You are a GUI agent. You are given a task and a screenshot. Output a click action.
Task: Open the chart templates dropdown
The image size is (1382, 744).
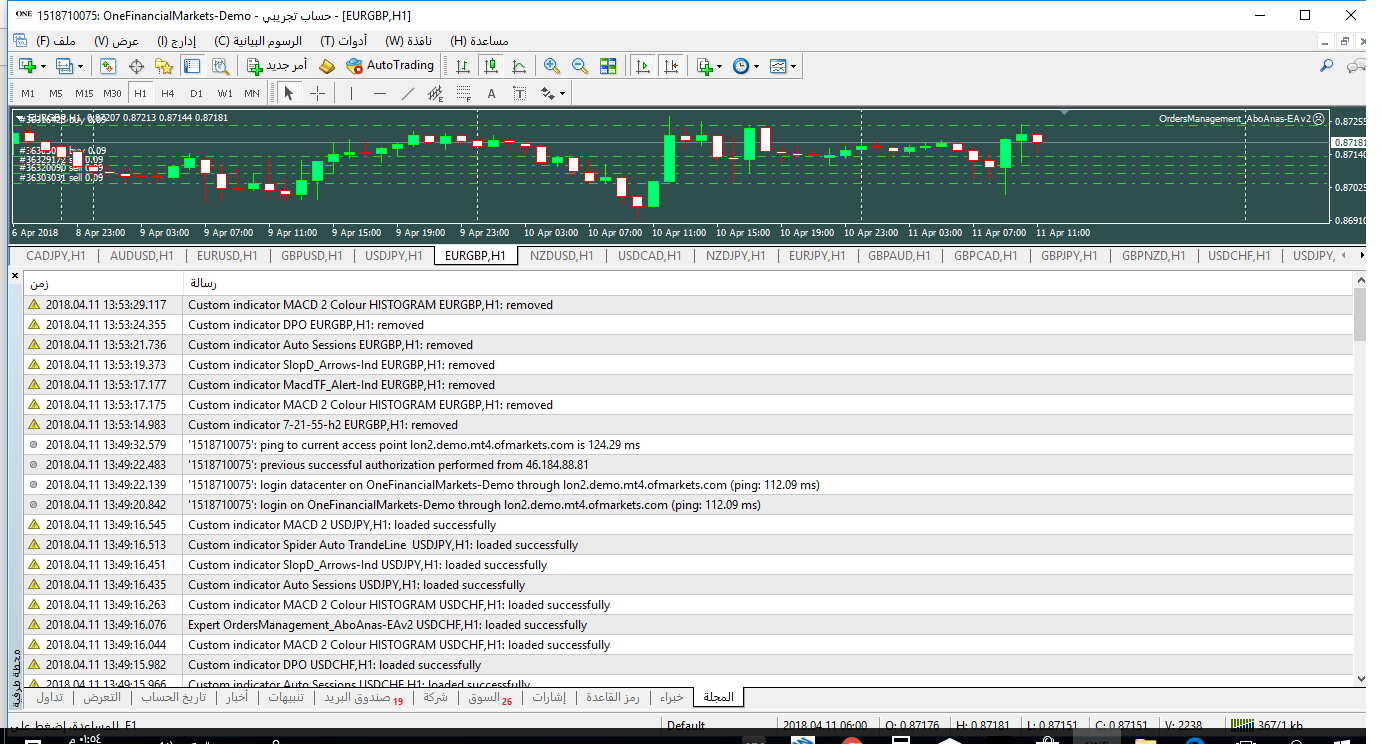tap(794, 66)
